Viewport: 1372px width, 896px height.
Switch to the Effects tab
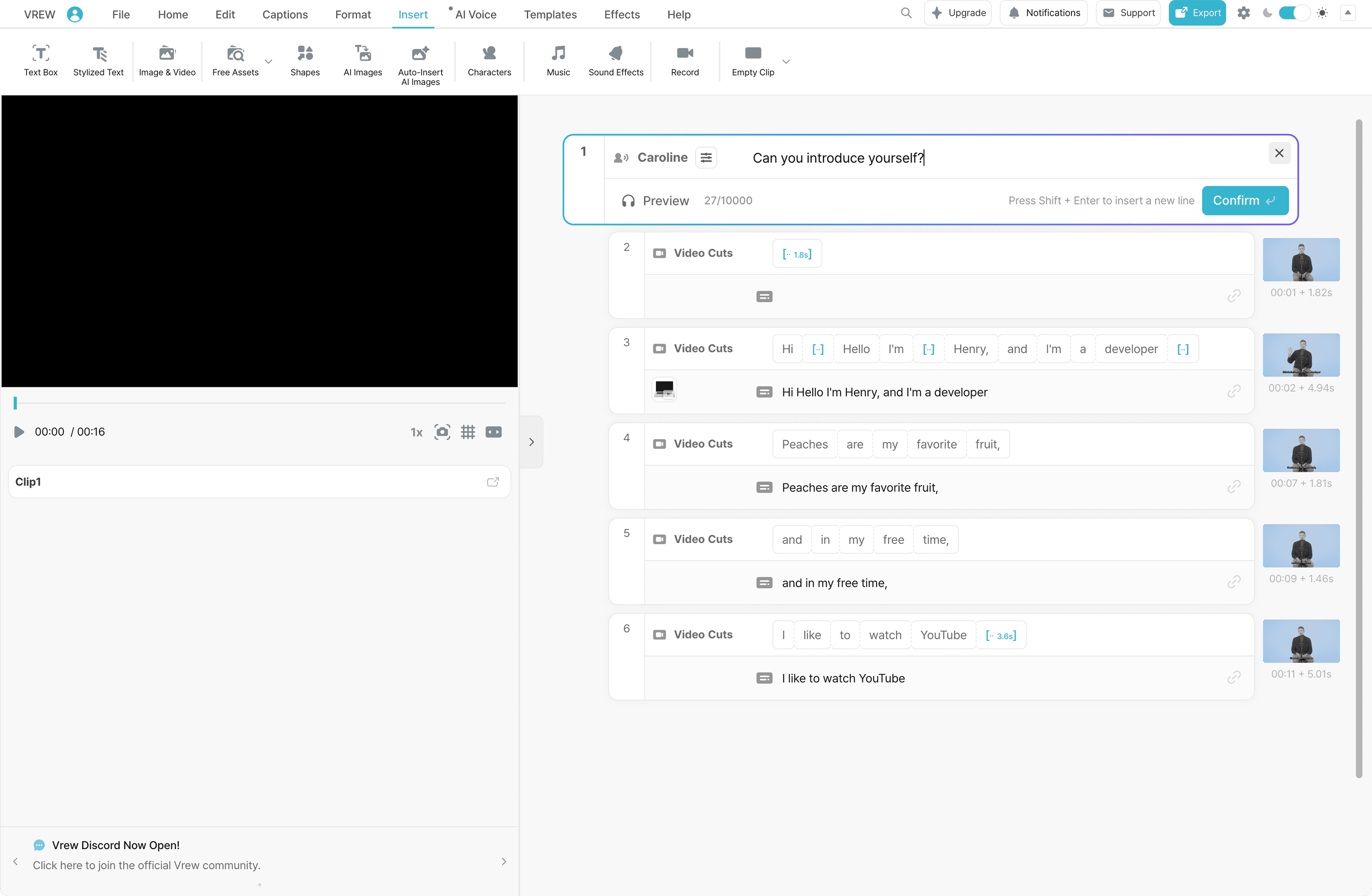pyautogui.click(x=621, y=14)
